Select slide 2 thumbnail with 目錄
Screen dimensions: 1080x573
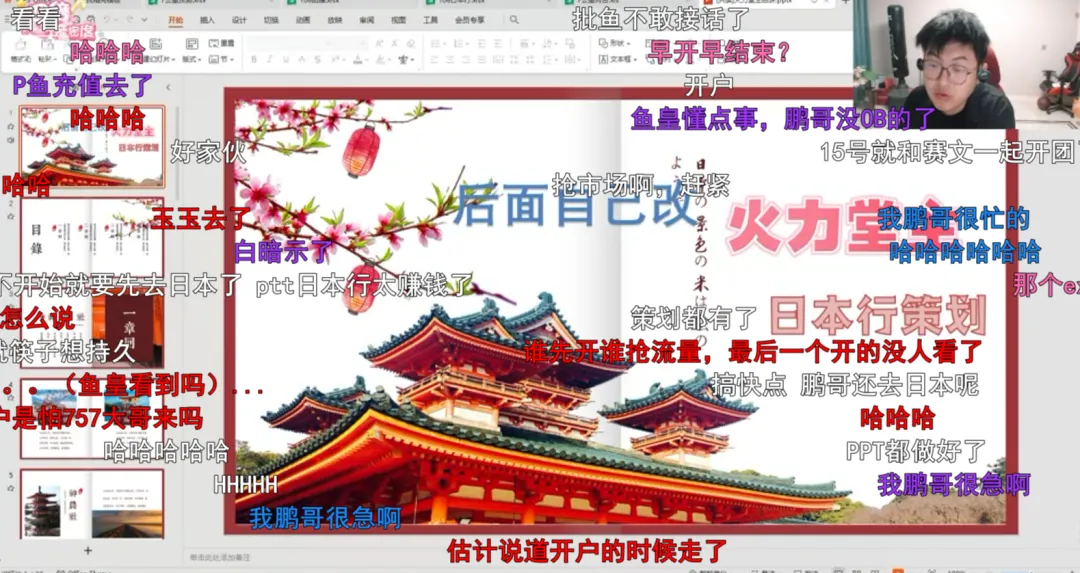pos(92,240)
